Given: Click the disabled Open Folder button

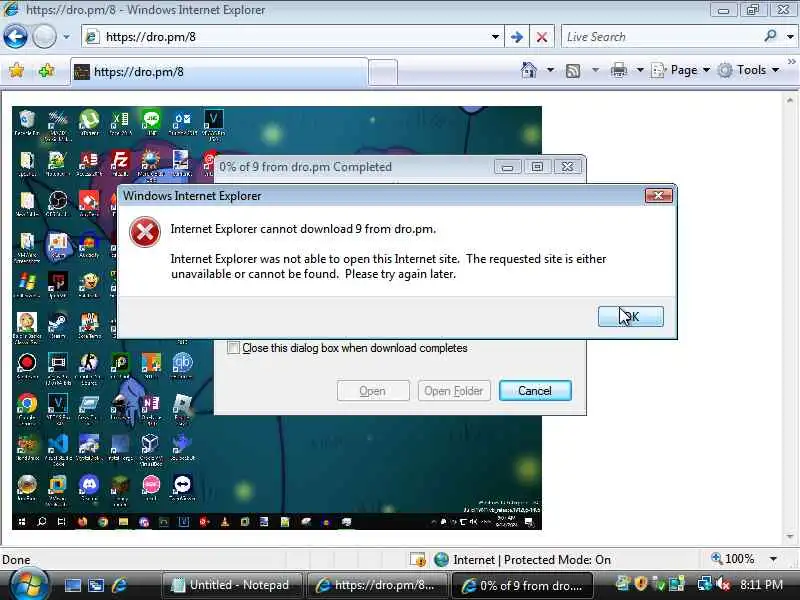Looking at the screenshot, I should point(454,391).
